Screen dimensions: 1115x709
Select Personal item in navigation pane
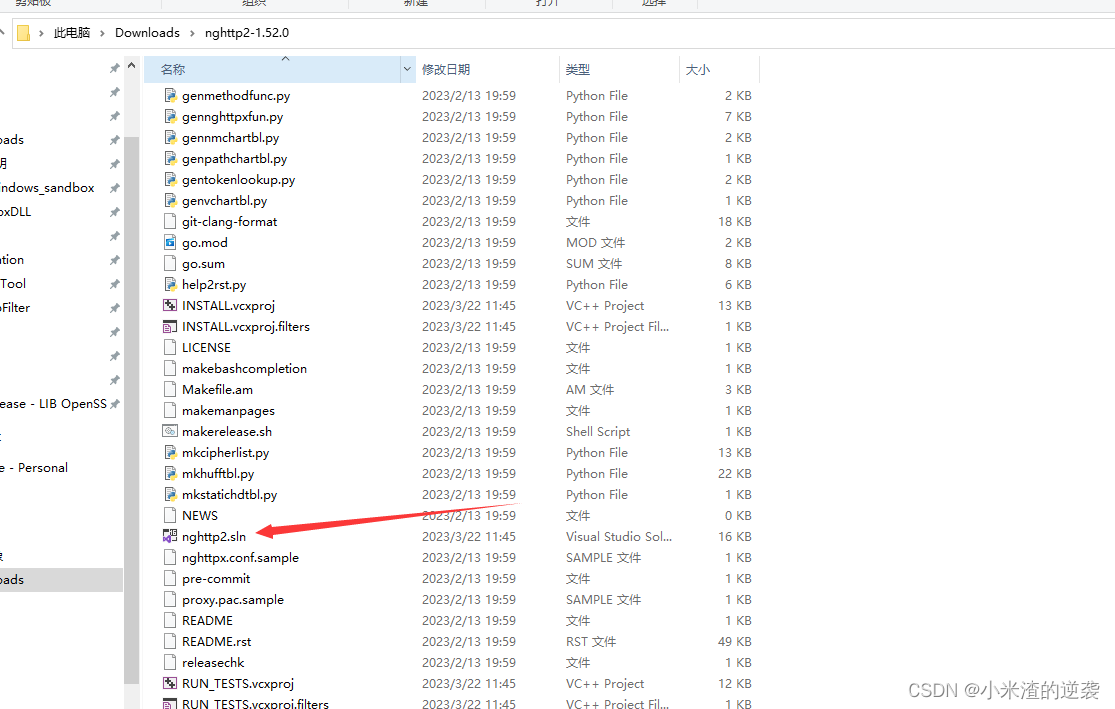(x=43, y=468)
